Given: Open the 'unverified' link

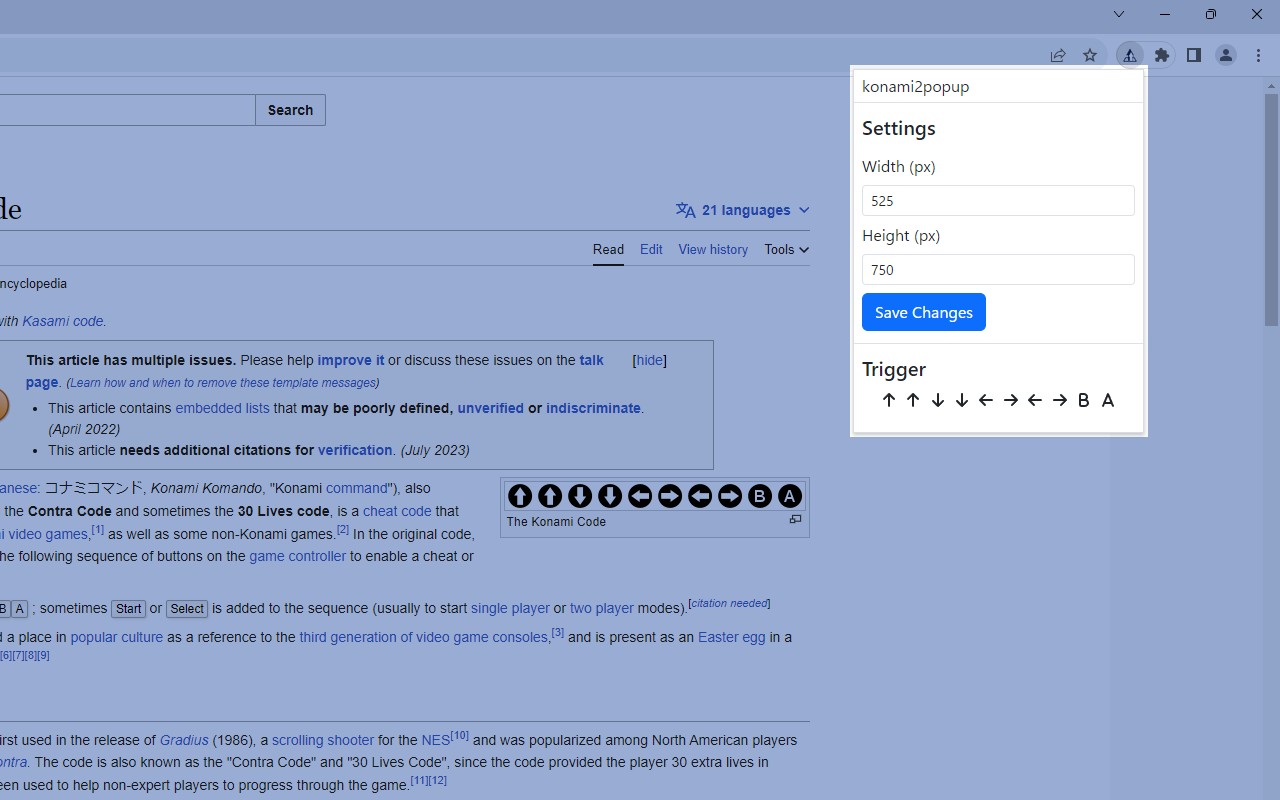Looking at the screenshot, I should click(490, 408).
